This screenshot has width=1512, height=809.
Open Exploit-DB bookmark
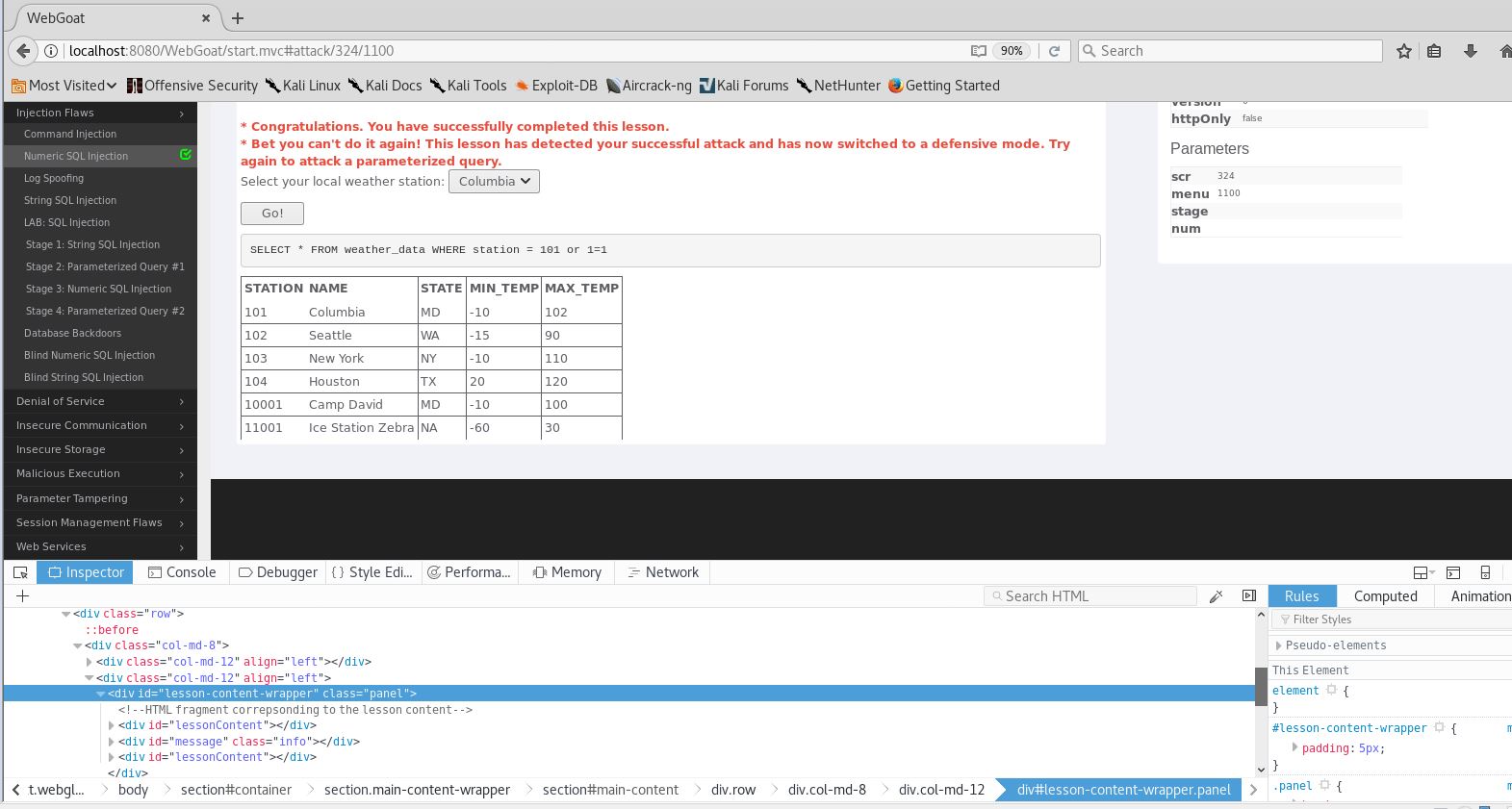[555, 86]
